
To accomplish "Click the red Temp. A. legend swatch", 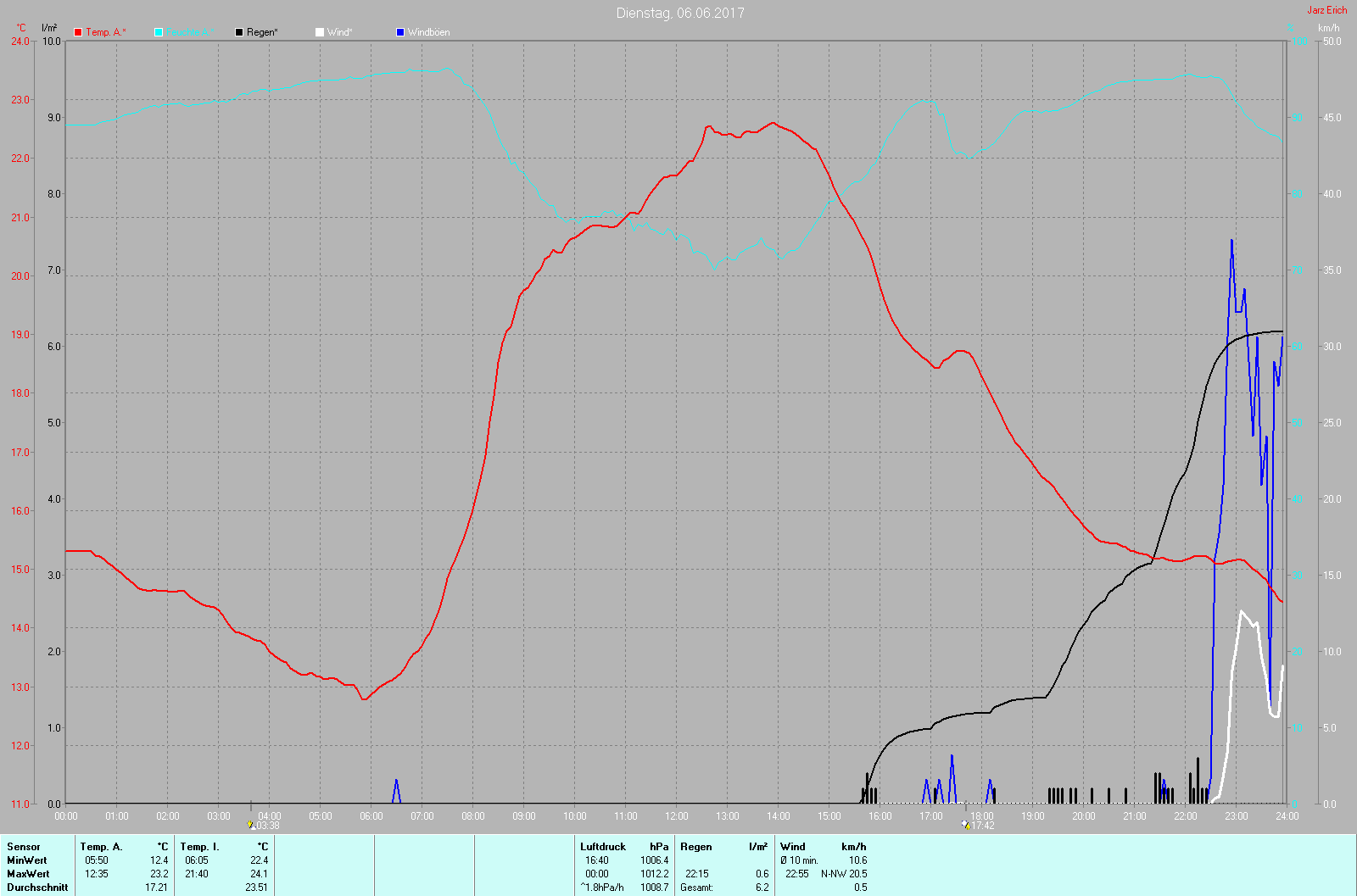I will 78,32.
